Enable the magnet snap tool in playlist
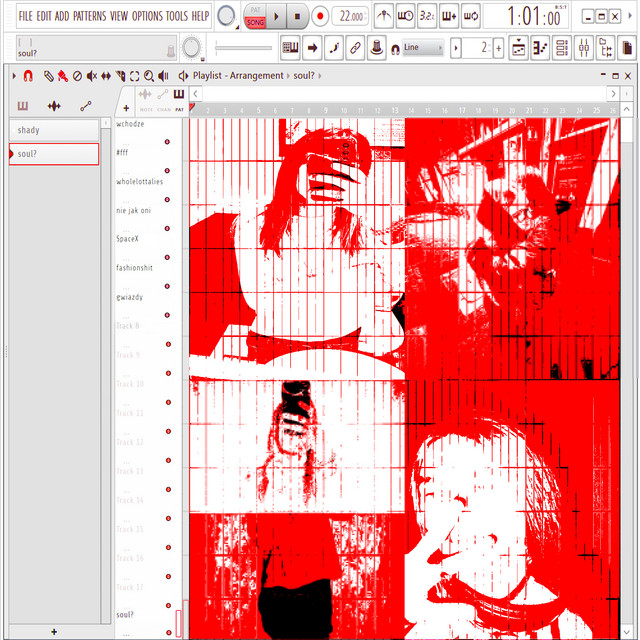640x640 pixels. 28,76
